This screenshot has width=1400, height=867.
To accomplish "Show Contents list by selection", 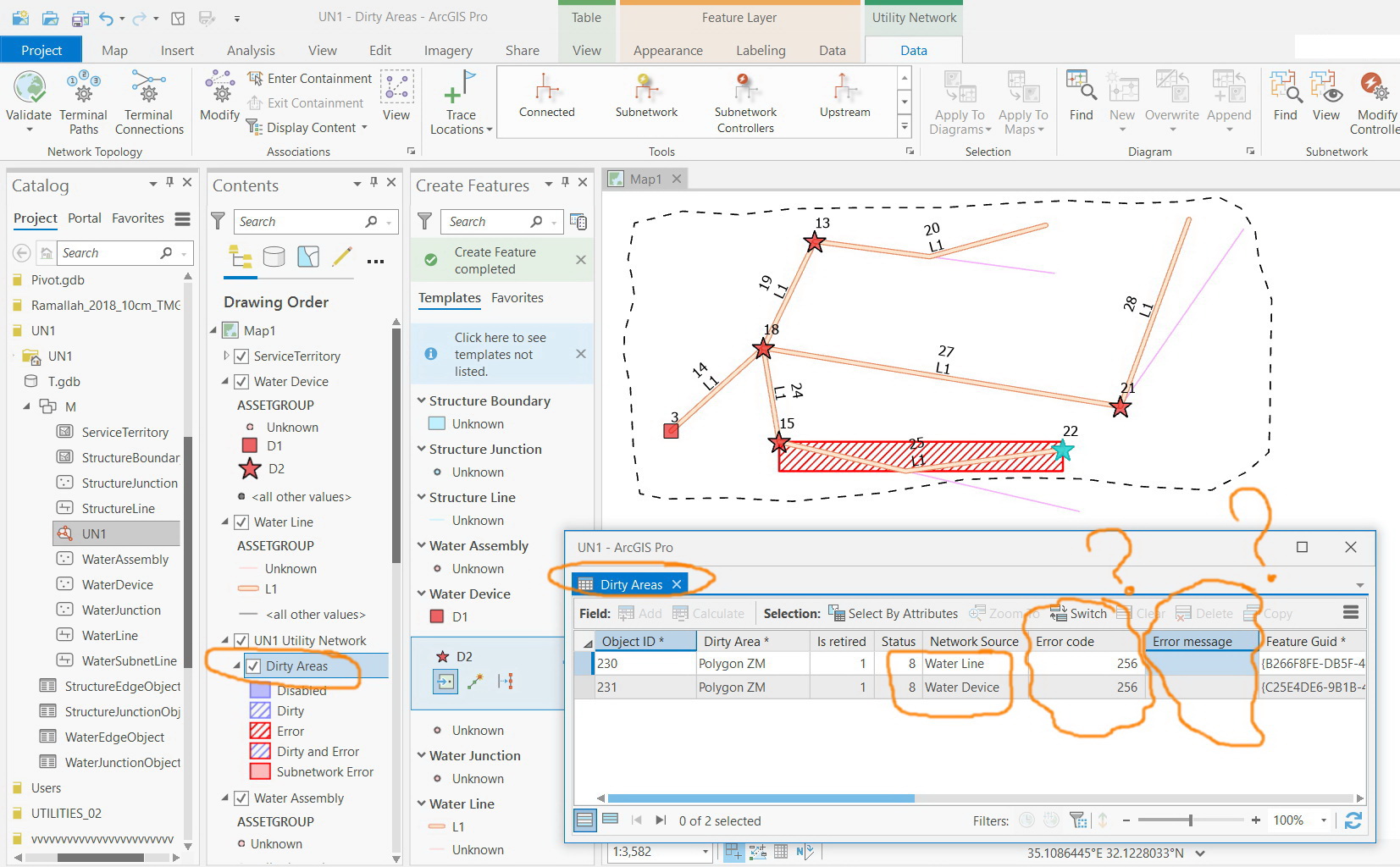I will [x=308, y=257].
